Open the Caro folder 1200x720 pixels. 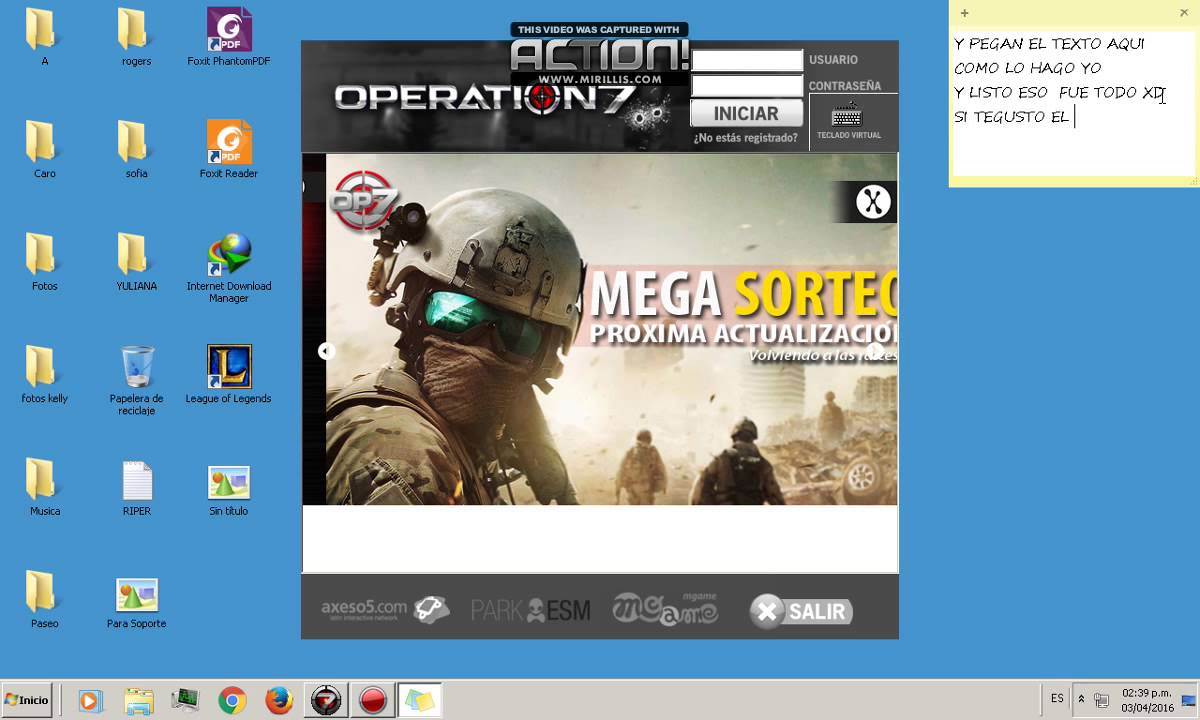pos(44,150)
